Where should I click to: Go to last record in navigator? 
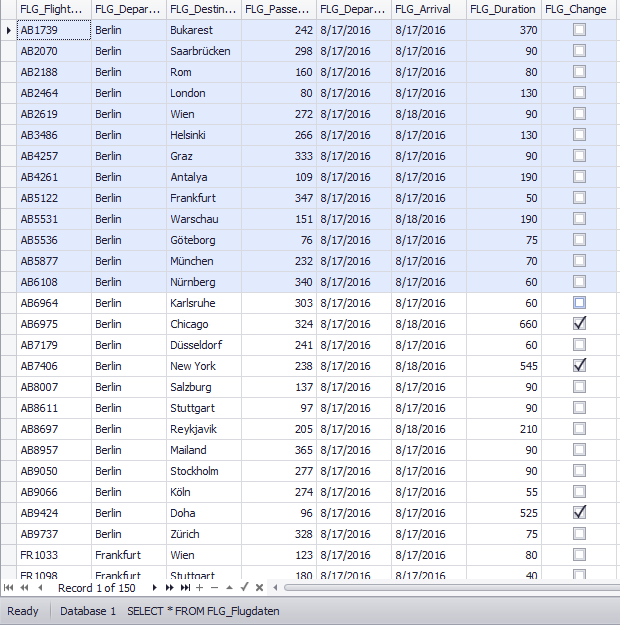[185, 588]
